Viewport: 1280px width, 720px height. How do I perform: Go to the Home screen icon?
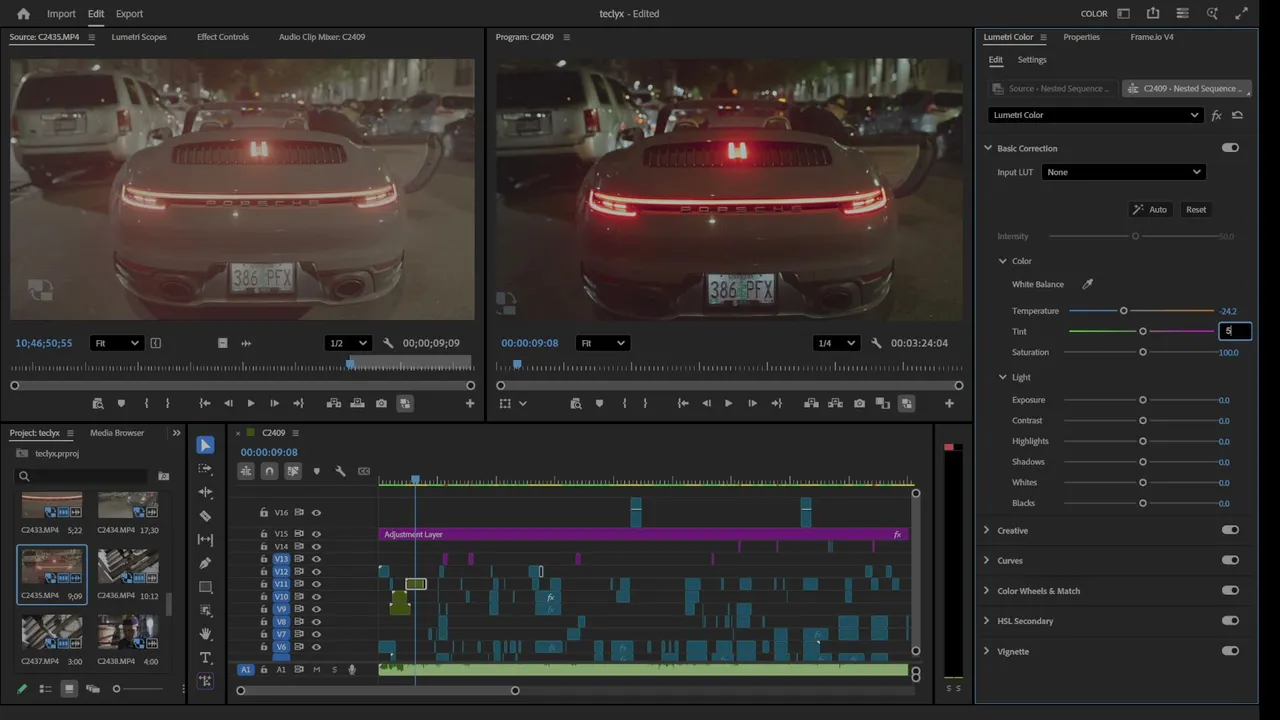click(23, 14)
